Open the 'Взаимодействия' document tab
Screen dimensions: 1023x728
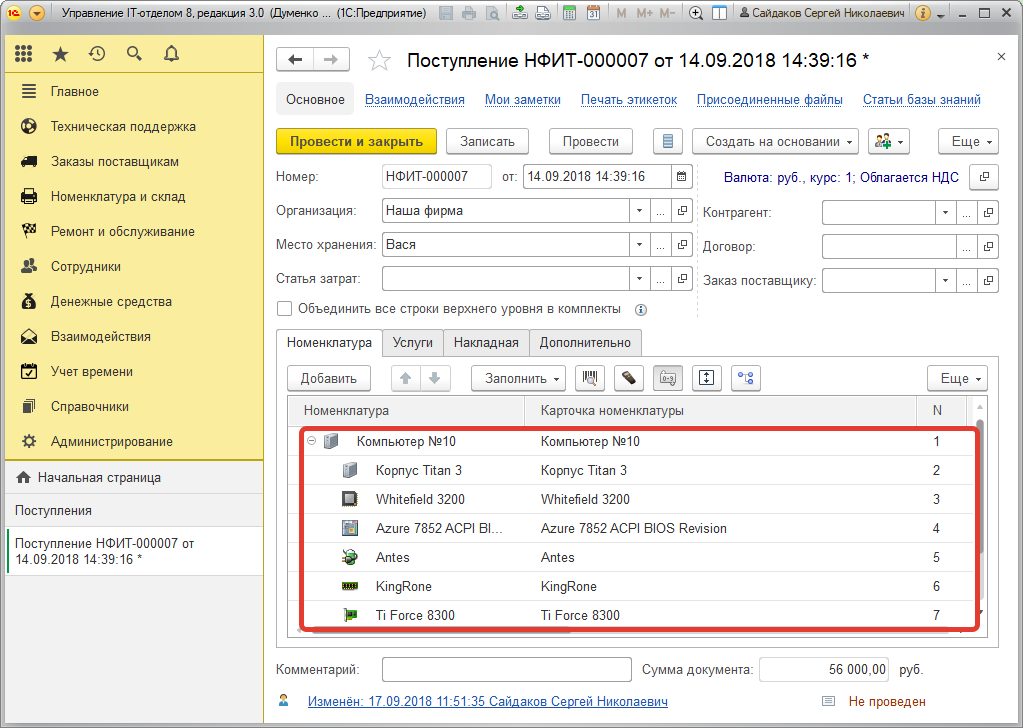click(x=415, y=100)
